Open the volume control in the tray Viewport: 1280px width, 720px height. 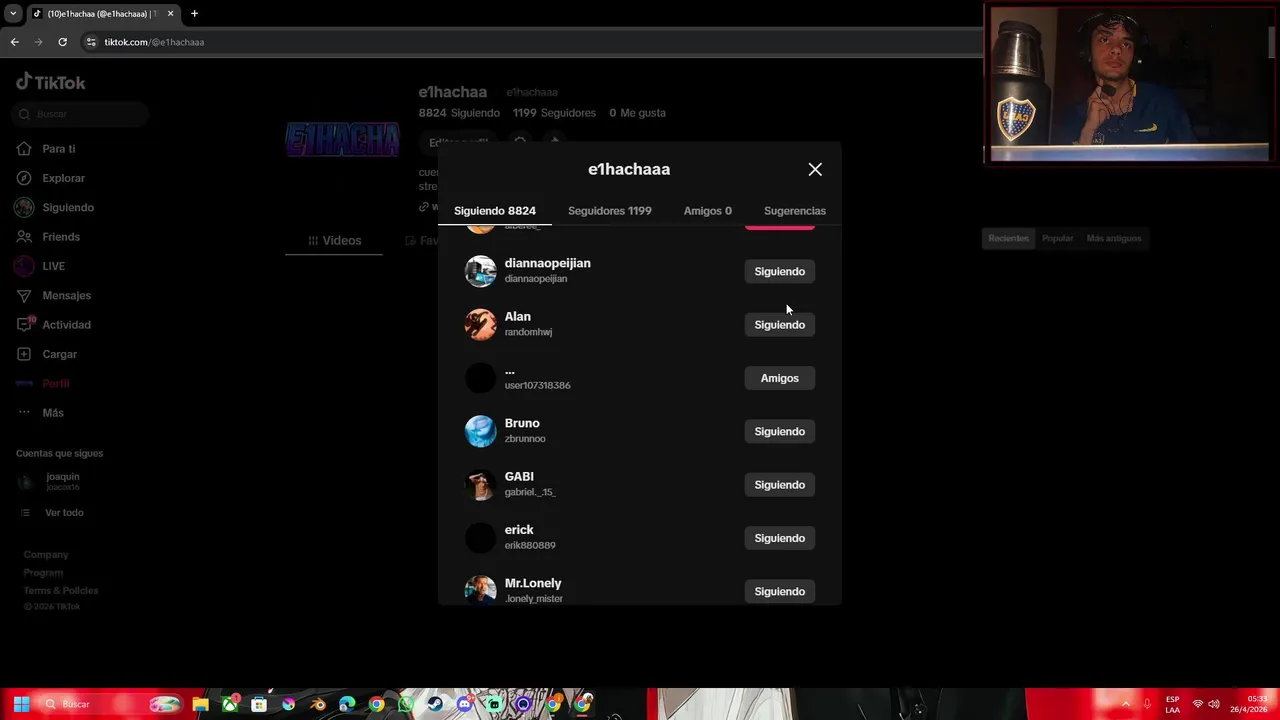pyautogui.click(x=1216, y=704)
